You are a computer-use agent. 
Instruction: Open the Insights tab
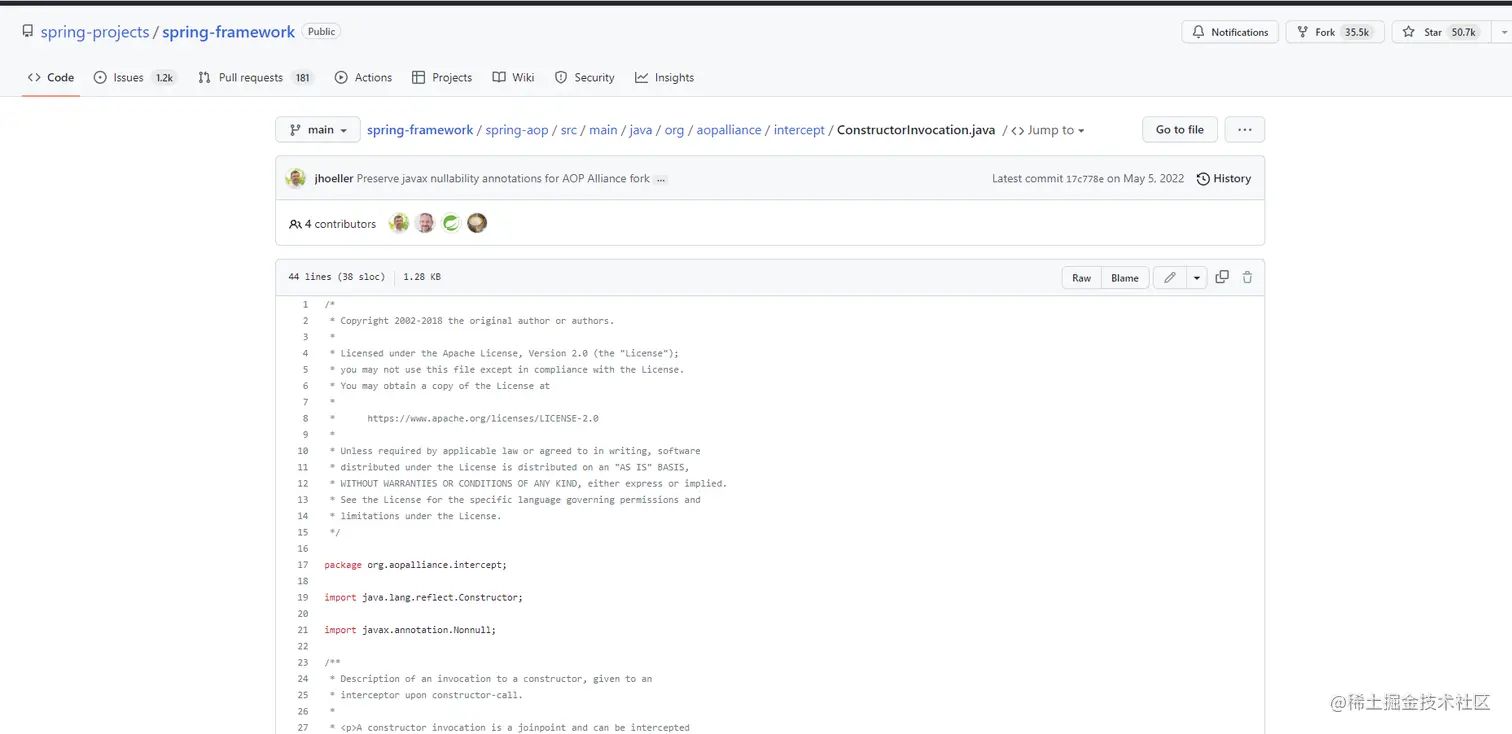(664, 77)
